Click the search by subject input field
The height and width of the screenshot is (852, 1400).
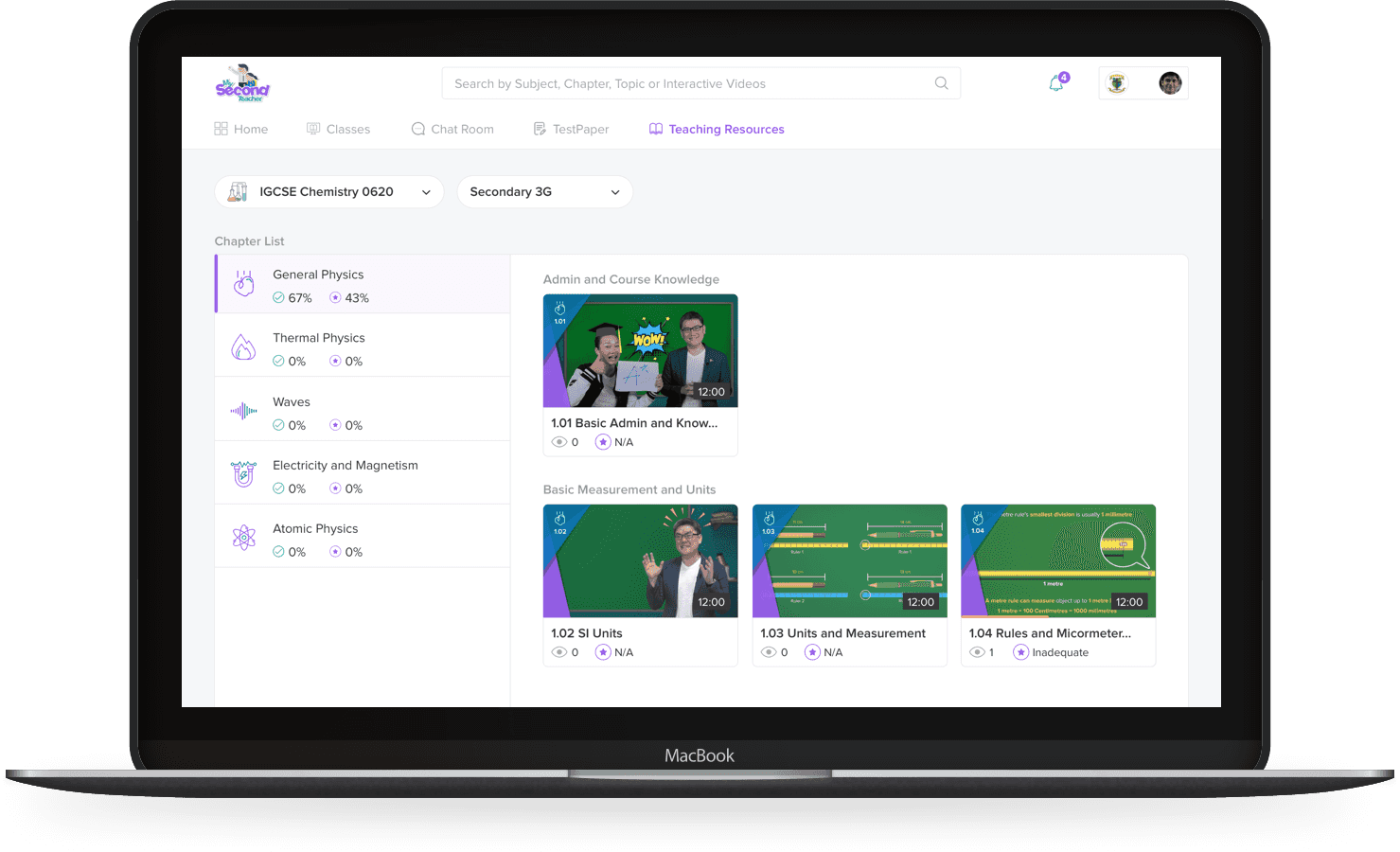[686, 83]
